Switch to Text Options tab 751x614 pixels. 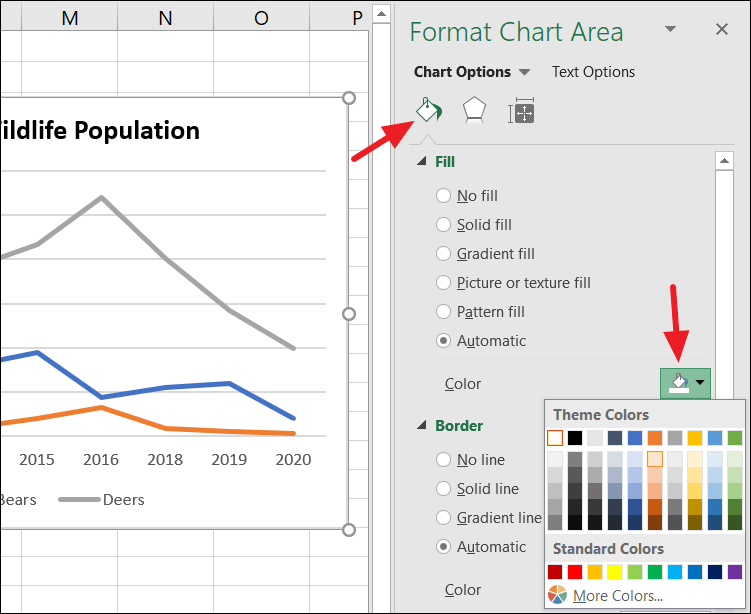click(593, 72)
